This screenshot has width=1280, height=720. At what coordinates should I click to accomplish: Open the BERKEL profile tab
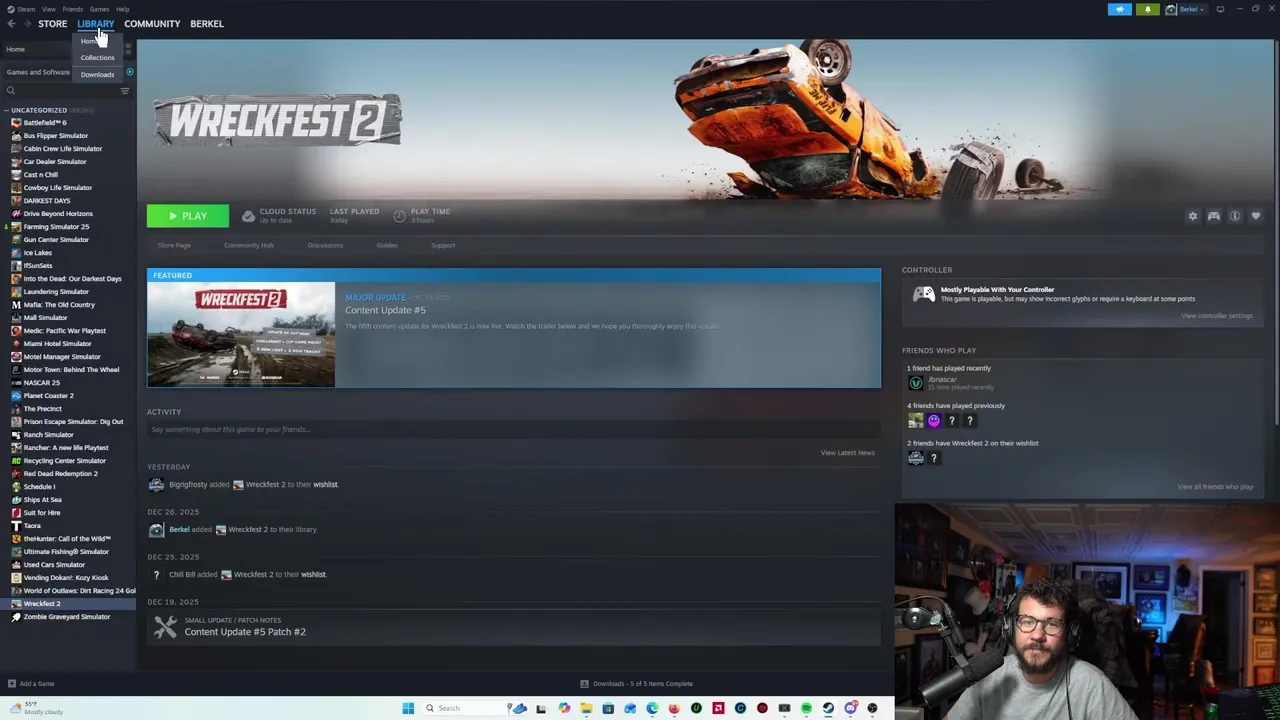pos(207,24)
